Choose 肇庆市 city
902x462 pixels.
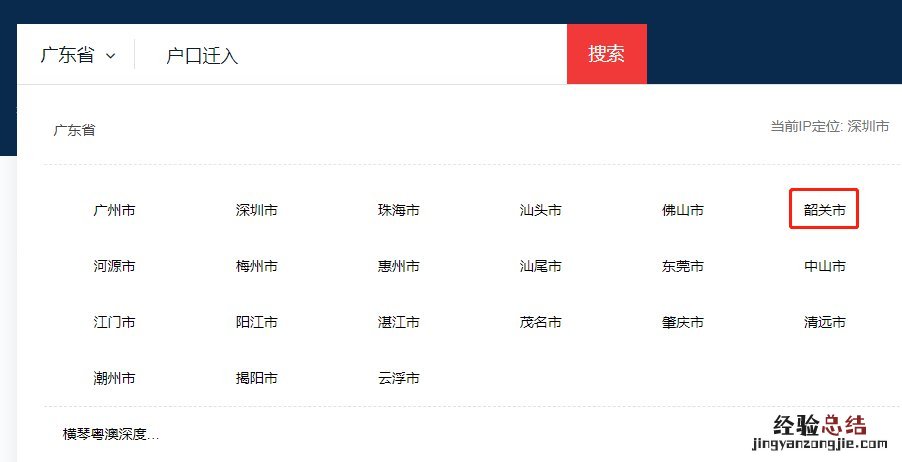point(683,322)
